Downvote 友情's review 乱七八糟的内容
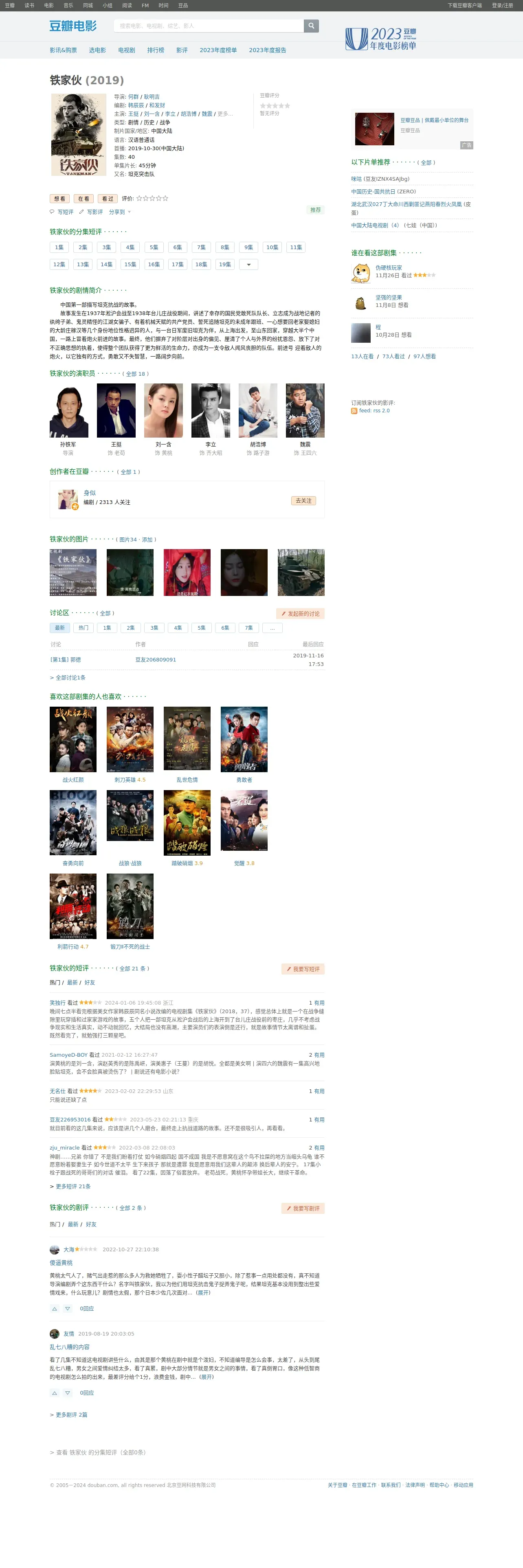The width and height of the screenshot is (523, 1568). coord(68,1393)
